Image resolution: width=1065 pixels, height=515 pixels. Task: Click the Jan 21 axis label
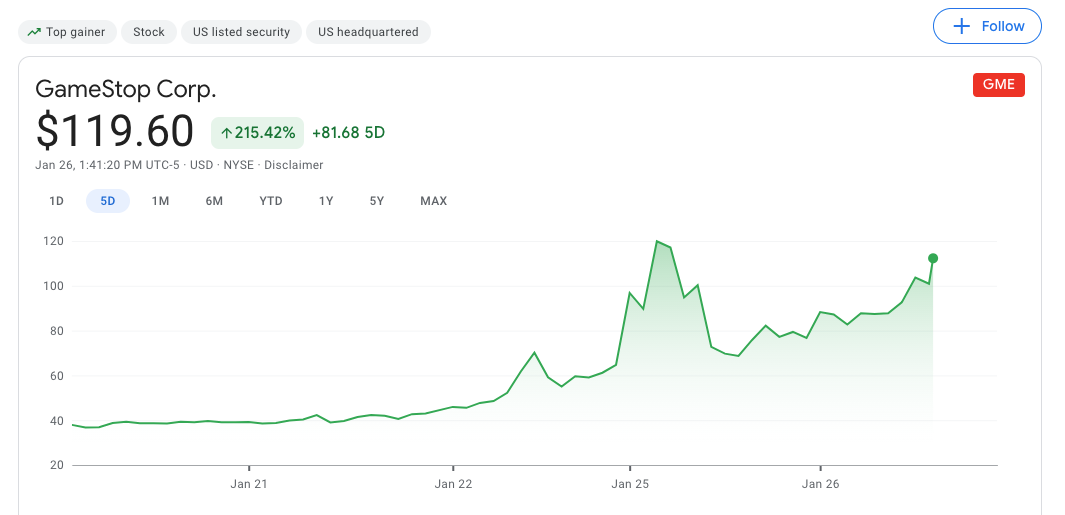point(249,484)
